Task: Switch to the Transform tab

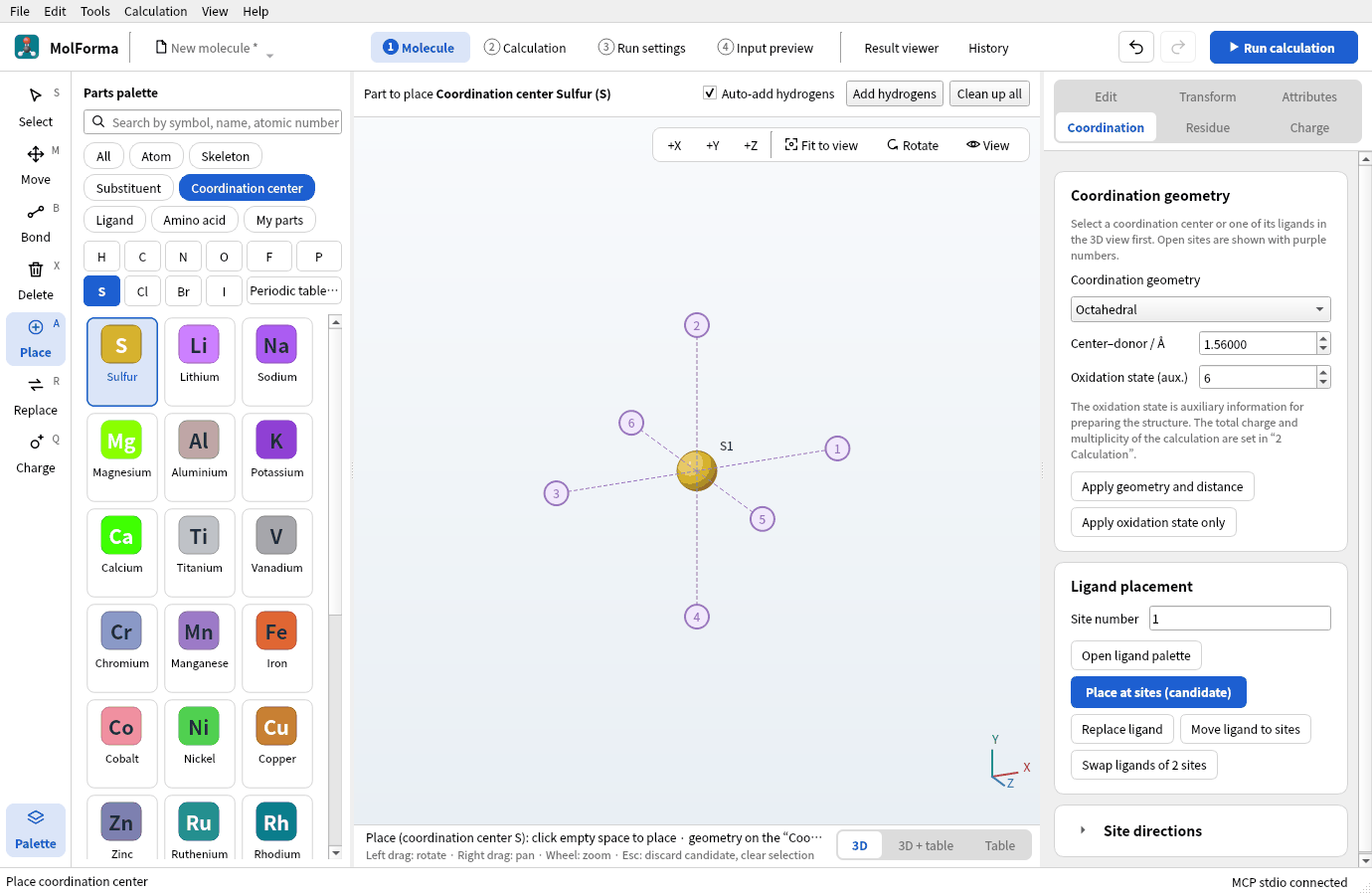Action: click(1208, 96)
